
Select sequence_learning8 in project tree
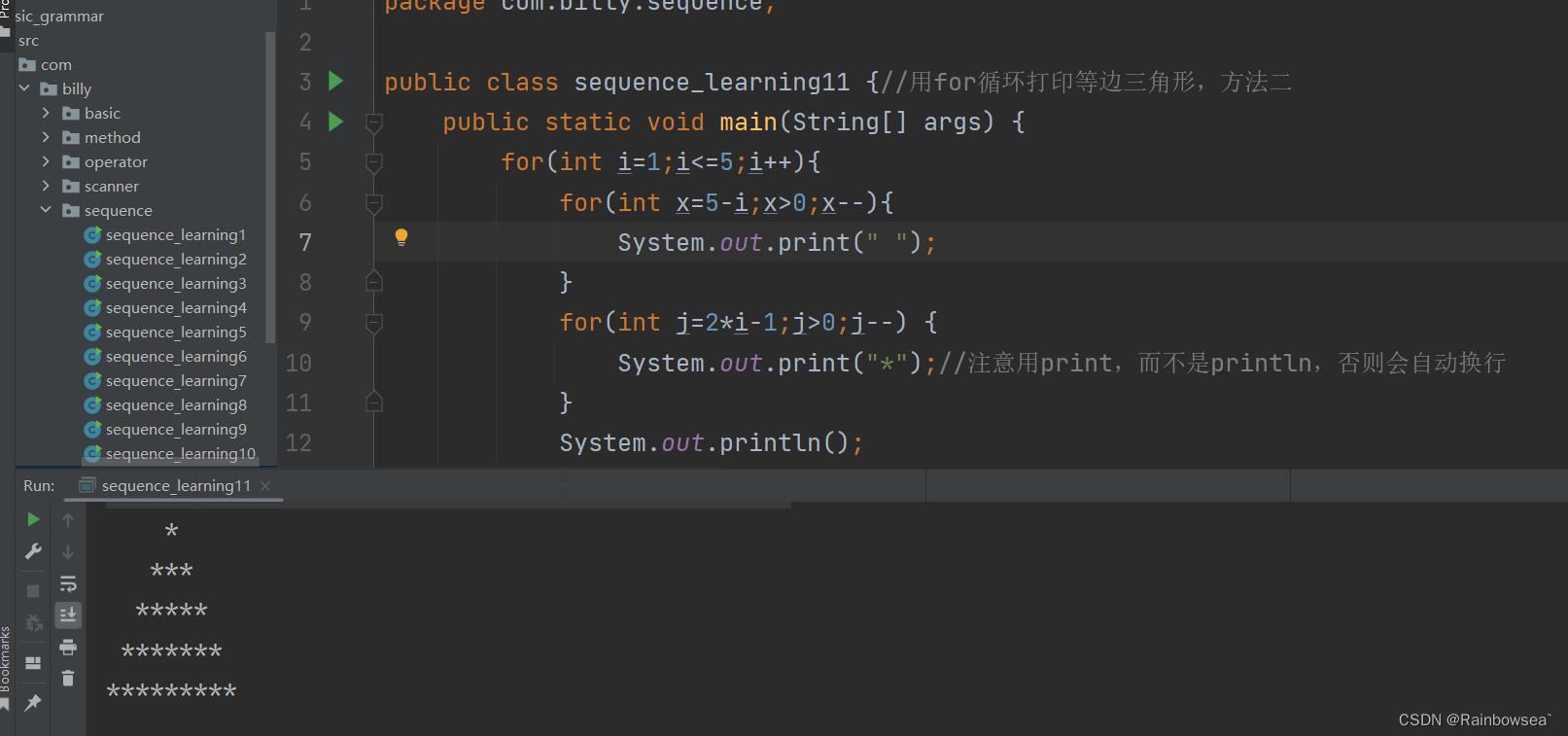pyautogui.click(x=165, y=404)
